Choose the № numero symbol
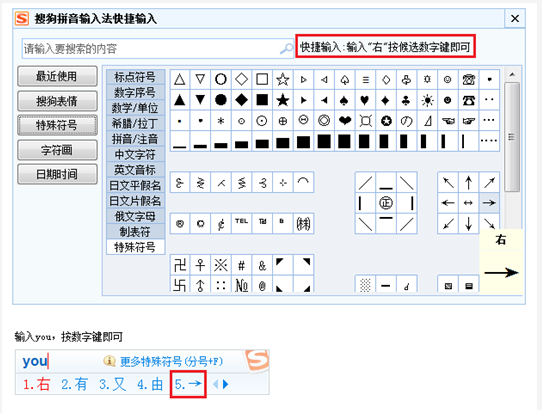Image resolution: width=542 pixels, height=413 pixels. click(x=241, y=285)
